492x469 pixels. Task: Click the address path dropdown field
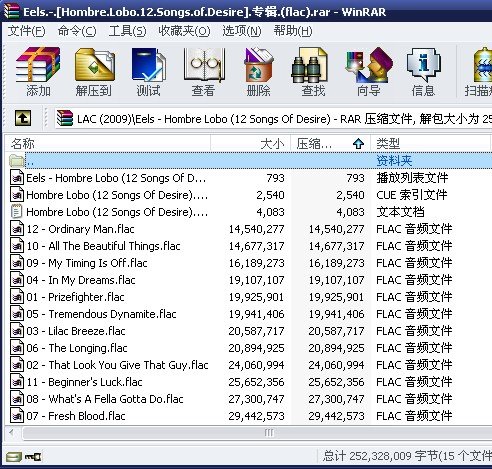tap(273, 118)
